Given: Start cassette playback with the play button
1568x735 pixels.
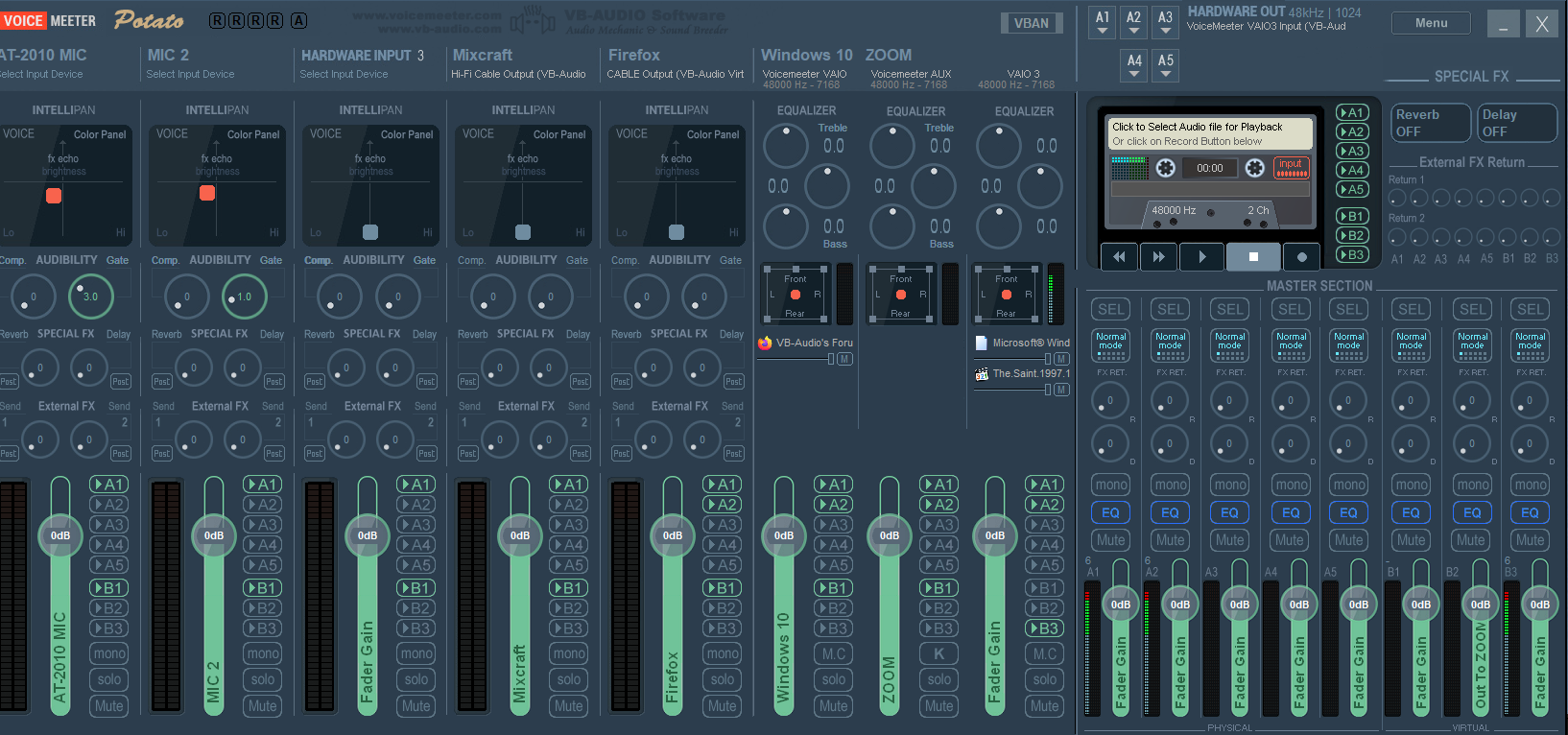Looking at the screenshot, I should (x=1202, y=256).
